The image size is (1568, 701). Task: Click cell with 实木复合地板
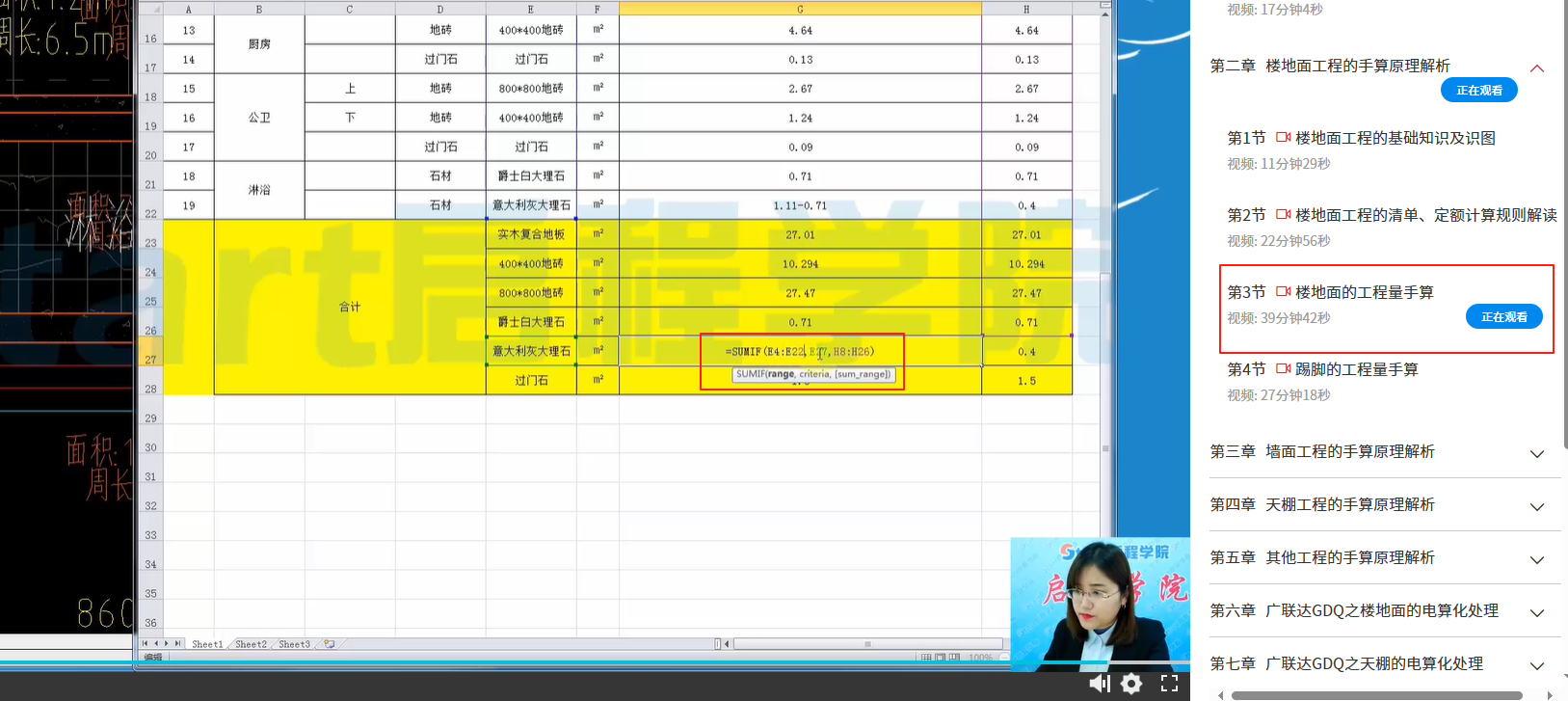531,234
